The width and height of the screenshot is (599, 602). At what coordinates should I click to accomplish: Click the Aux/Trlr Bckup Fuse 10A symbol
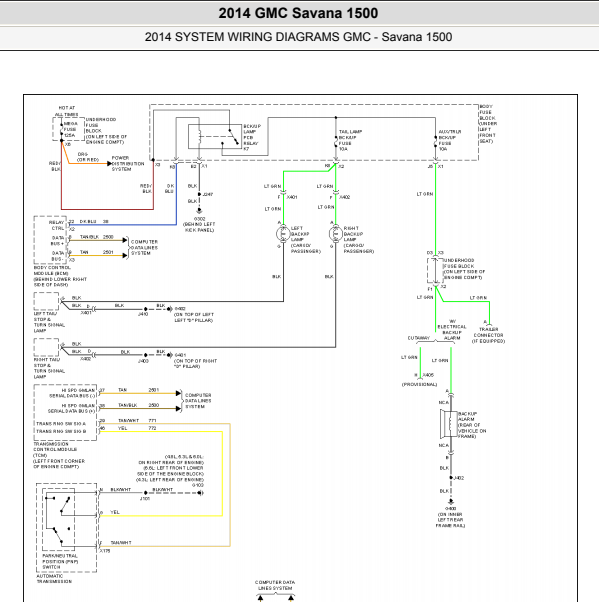[x=435, y=144]
